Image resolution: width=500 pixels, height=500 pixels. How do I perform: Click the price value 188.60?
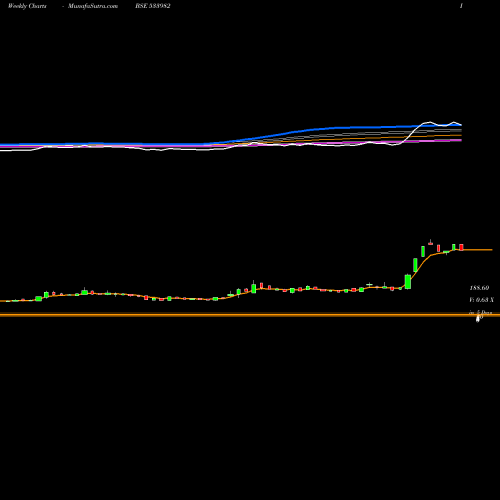(x=479, y=288)
